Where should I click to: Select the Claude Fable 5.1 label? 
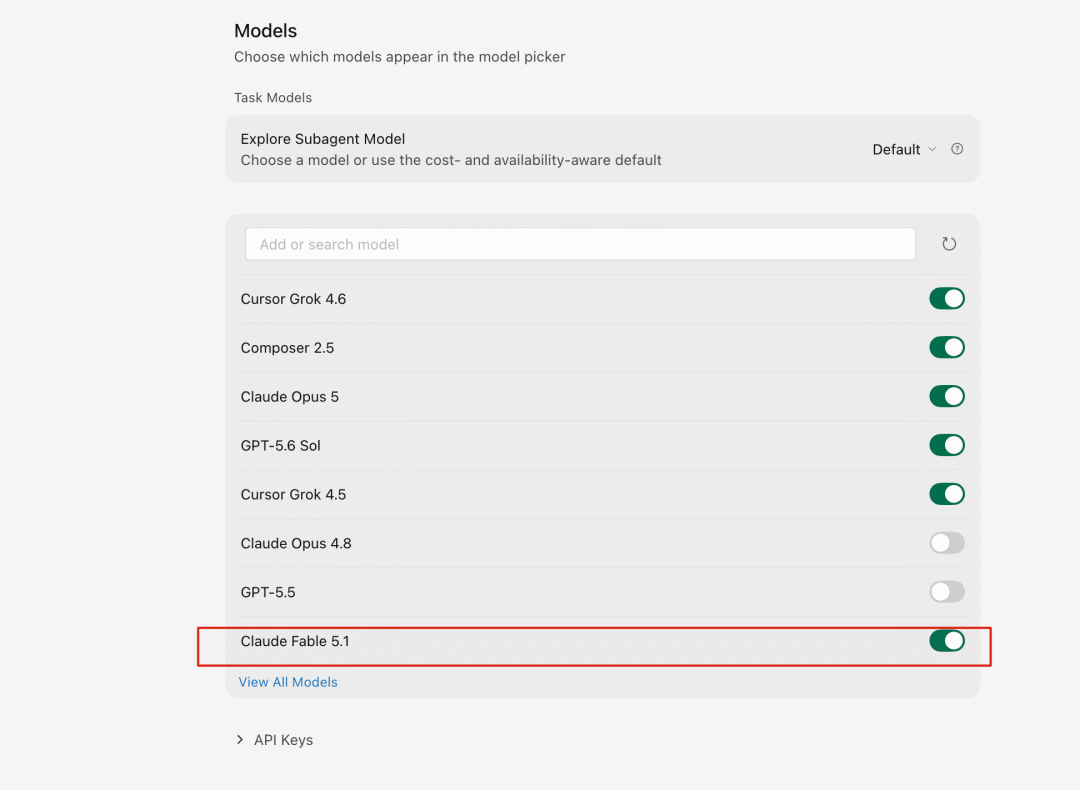pyautogui.click(x=295, y=641)
